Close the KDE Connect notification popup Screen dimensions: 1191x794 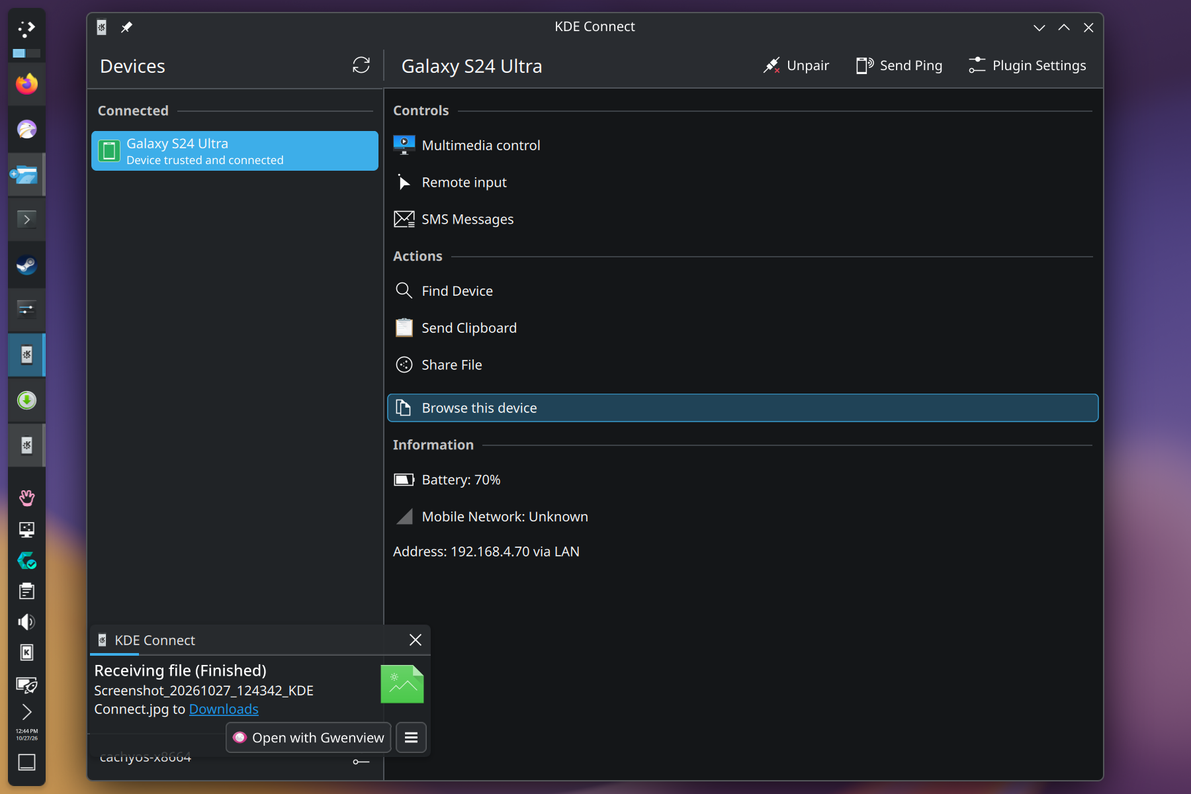pyautogui.click(x=415, y=640)
